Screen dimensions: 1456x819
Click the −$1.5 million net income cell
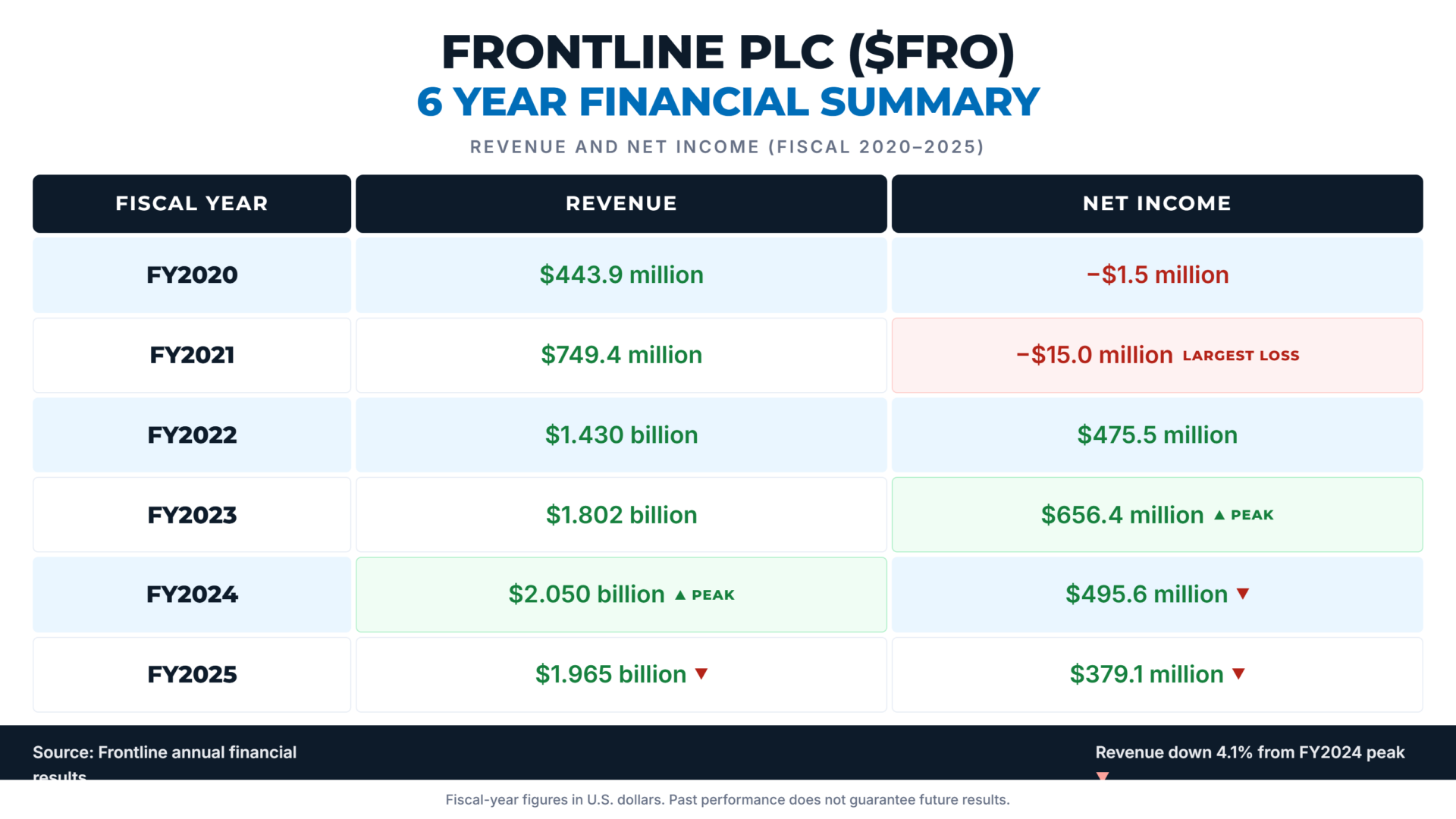tap(1157, 275)
